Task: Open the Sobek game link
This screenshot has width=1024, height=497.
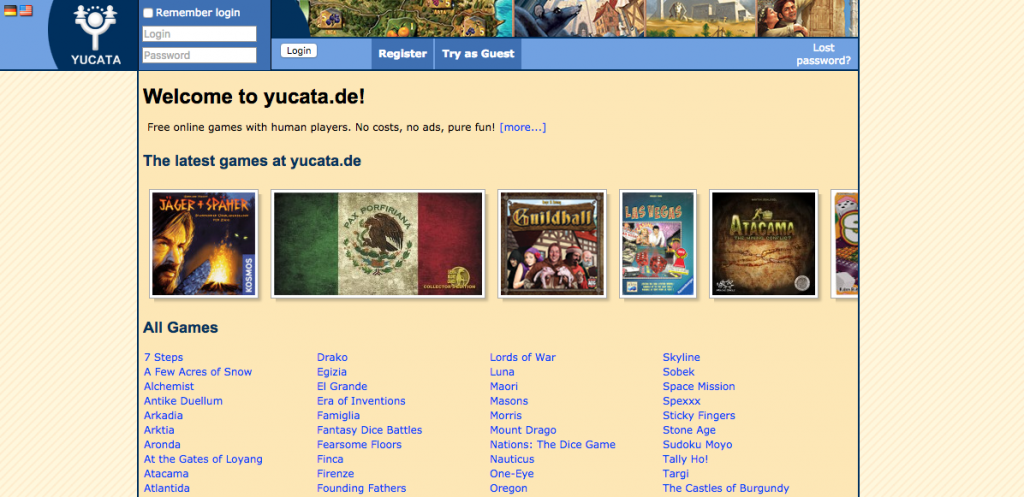Action: coord(679,372)
